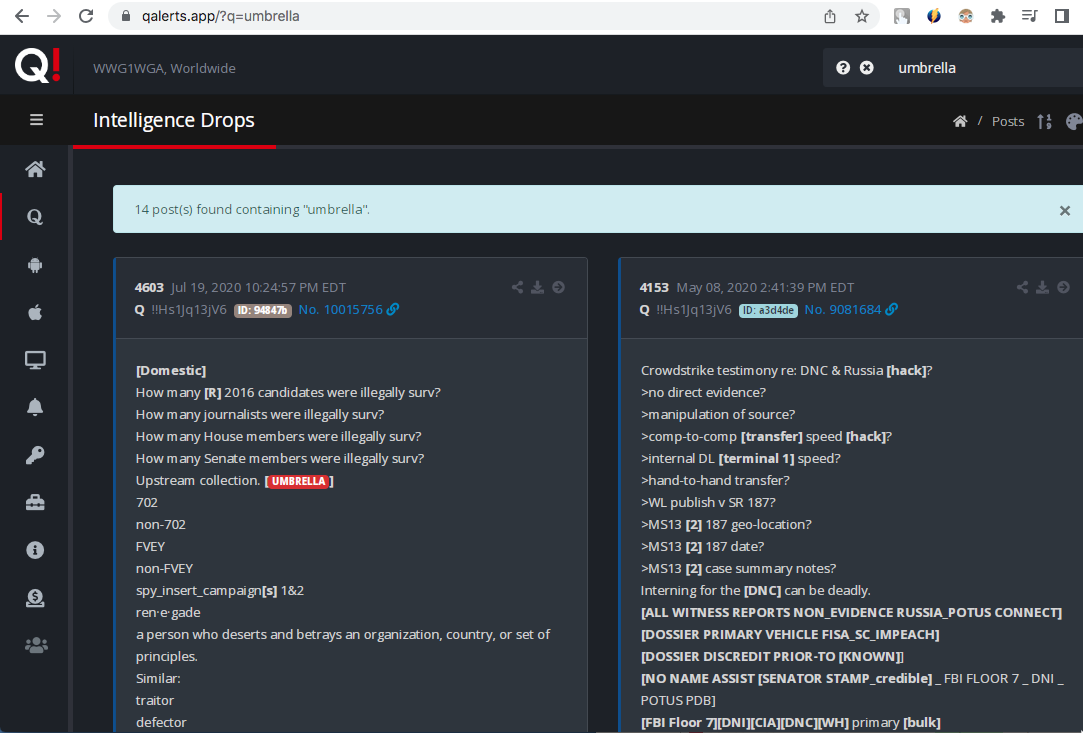Screen dimensions: 1083x733
Task: Click the Posts breadcrumb link
Action: click(1008, 122)
